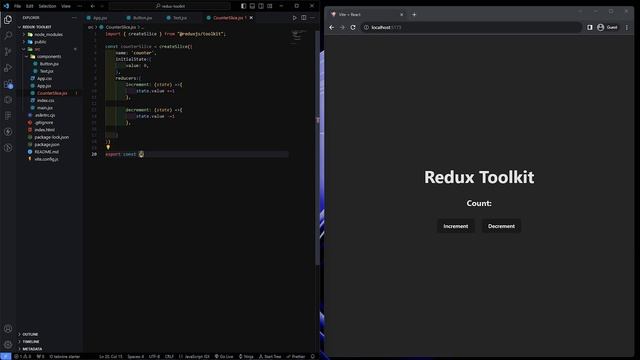This screenshot has height=360, width=640.
Task: Open the Source Control view
Action: click(8, 51)
